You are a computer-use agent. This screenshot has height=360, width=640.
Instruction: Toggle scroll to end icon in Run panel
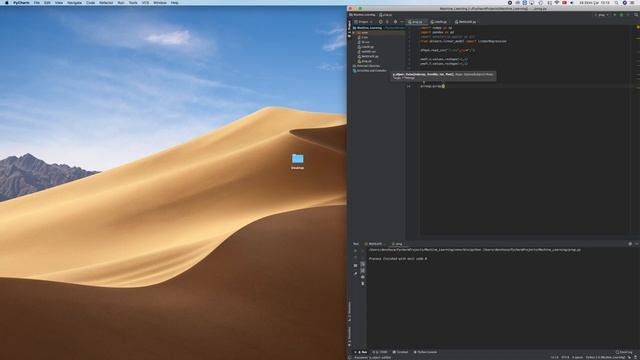[362, 270]
